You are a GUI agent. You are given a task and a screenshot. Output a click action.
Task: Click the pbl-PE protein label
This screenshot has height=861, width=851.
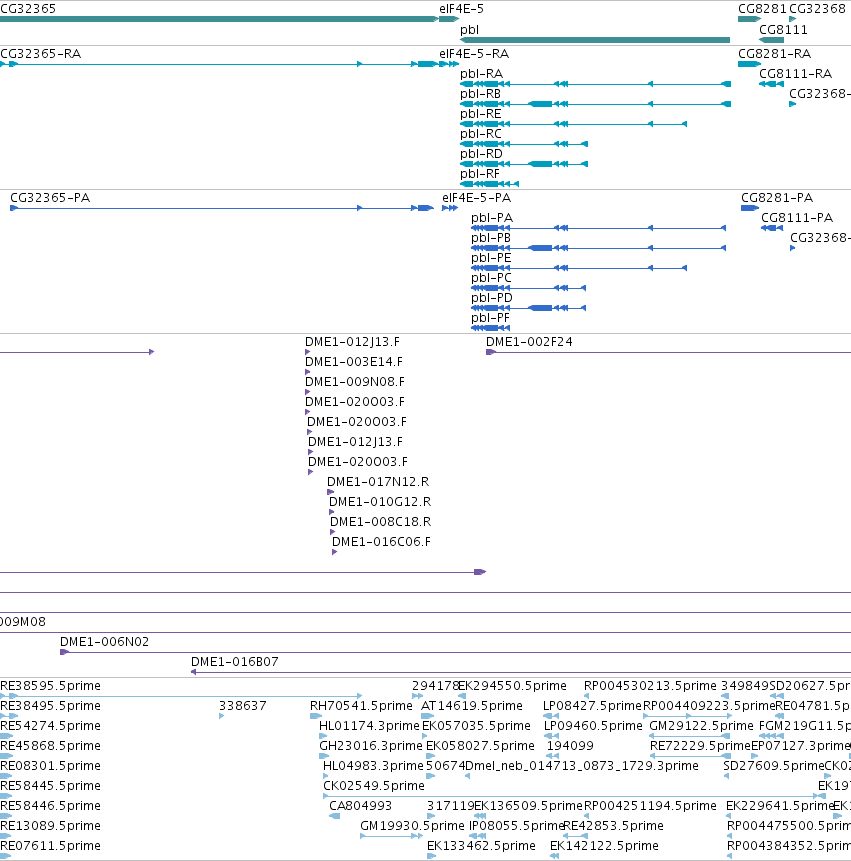tap(491, 258)
